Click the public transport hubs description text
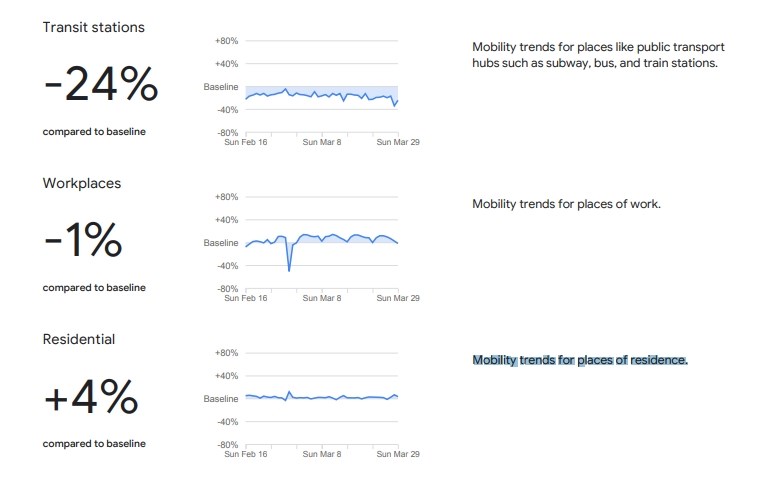 pos(598,55)
